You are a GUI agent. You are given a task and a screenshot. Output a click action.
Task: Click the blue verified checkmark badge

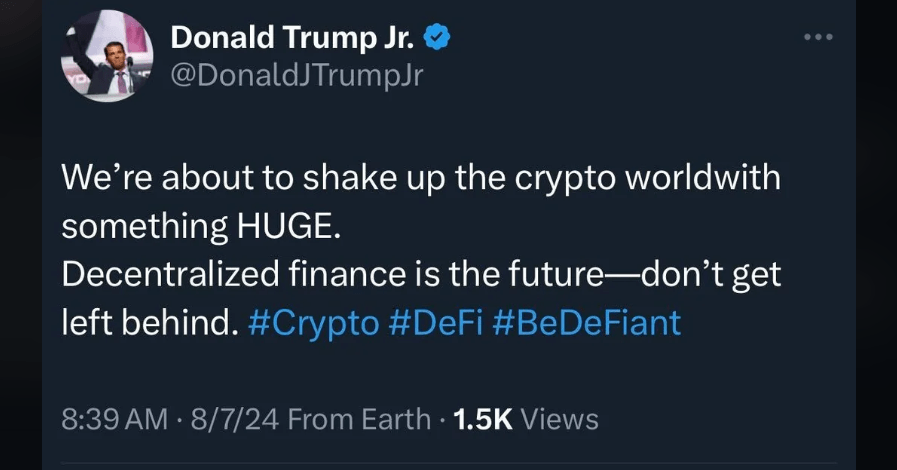pos(437,38)
